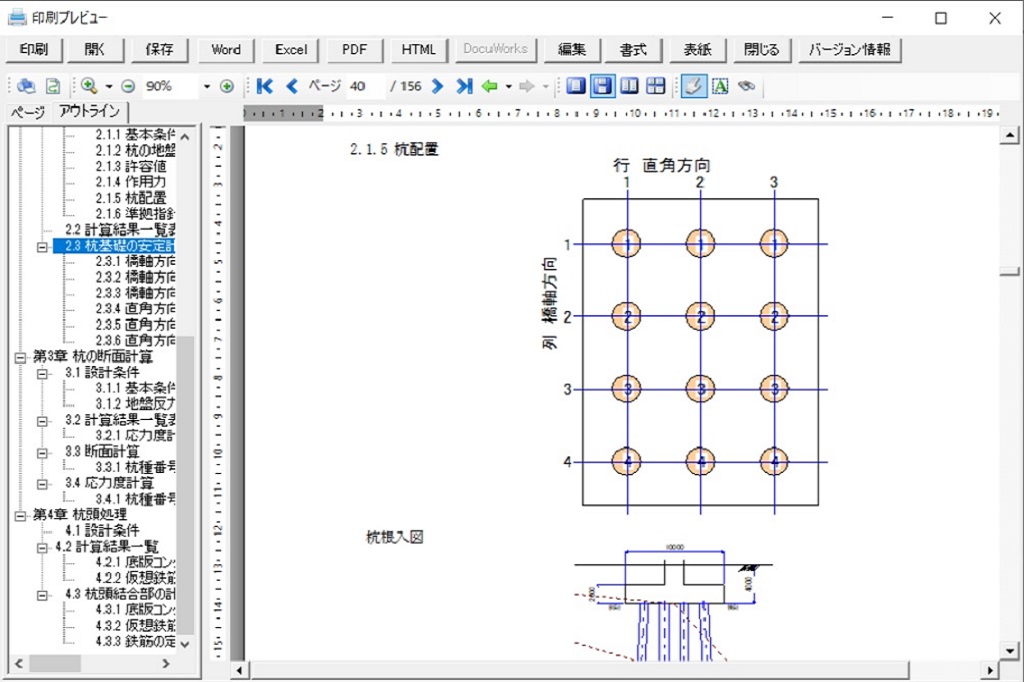
Task: Select the magnifier zoom tool
Action: tap(89, 86)
